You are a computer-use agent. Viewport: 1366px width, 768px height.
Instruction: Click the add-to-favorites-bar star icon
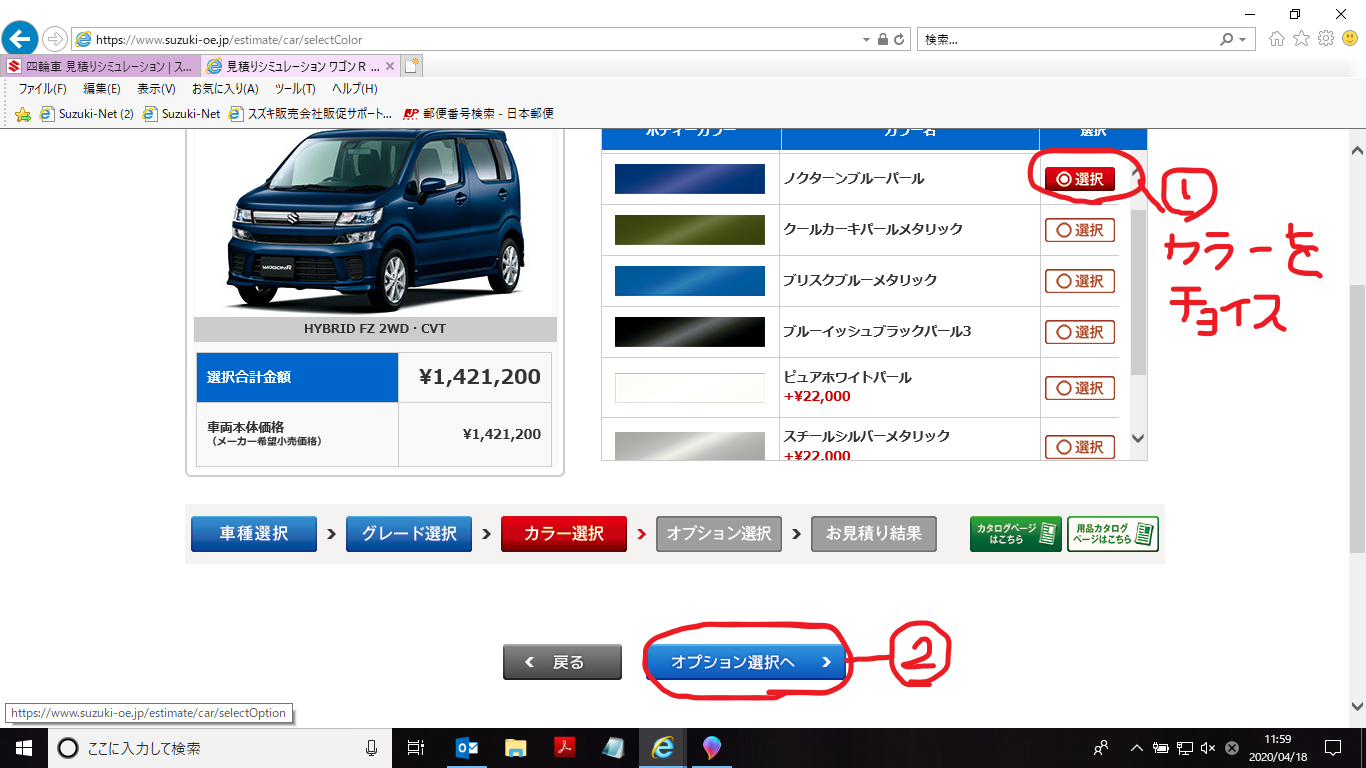point(23,114)
